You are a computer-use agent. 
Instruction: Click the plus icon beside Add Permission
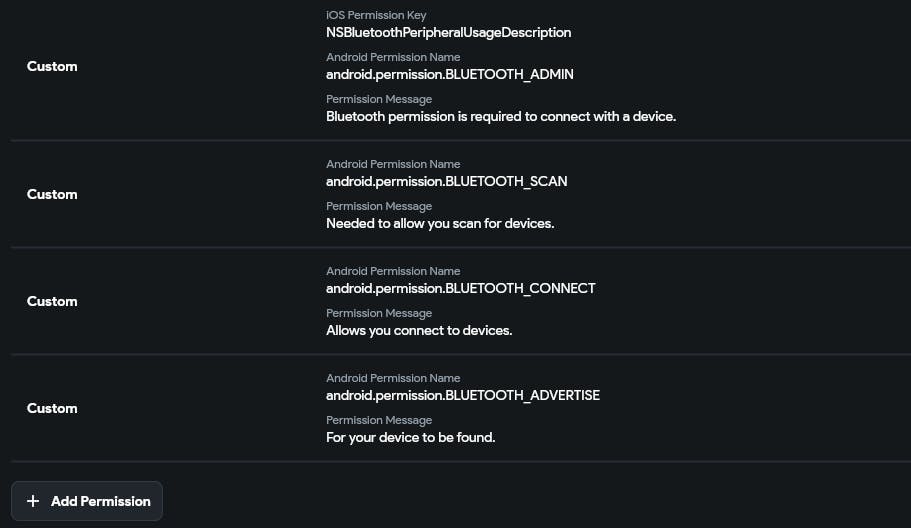click(33, 501)
